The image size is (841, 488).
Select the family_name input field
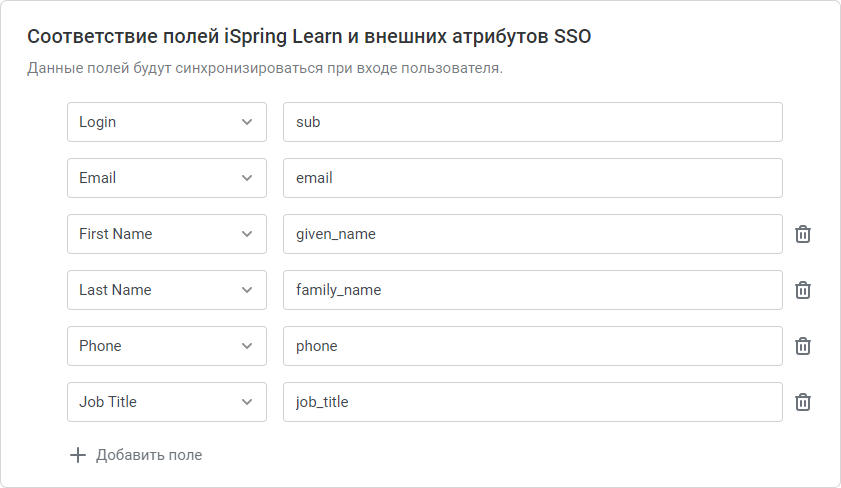point(533,290)
